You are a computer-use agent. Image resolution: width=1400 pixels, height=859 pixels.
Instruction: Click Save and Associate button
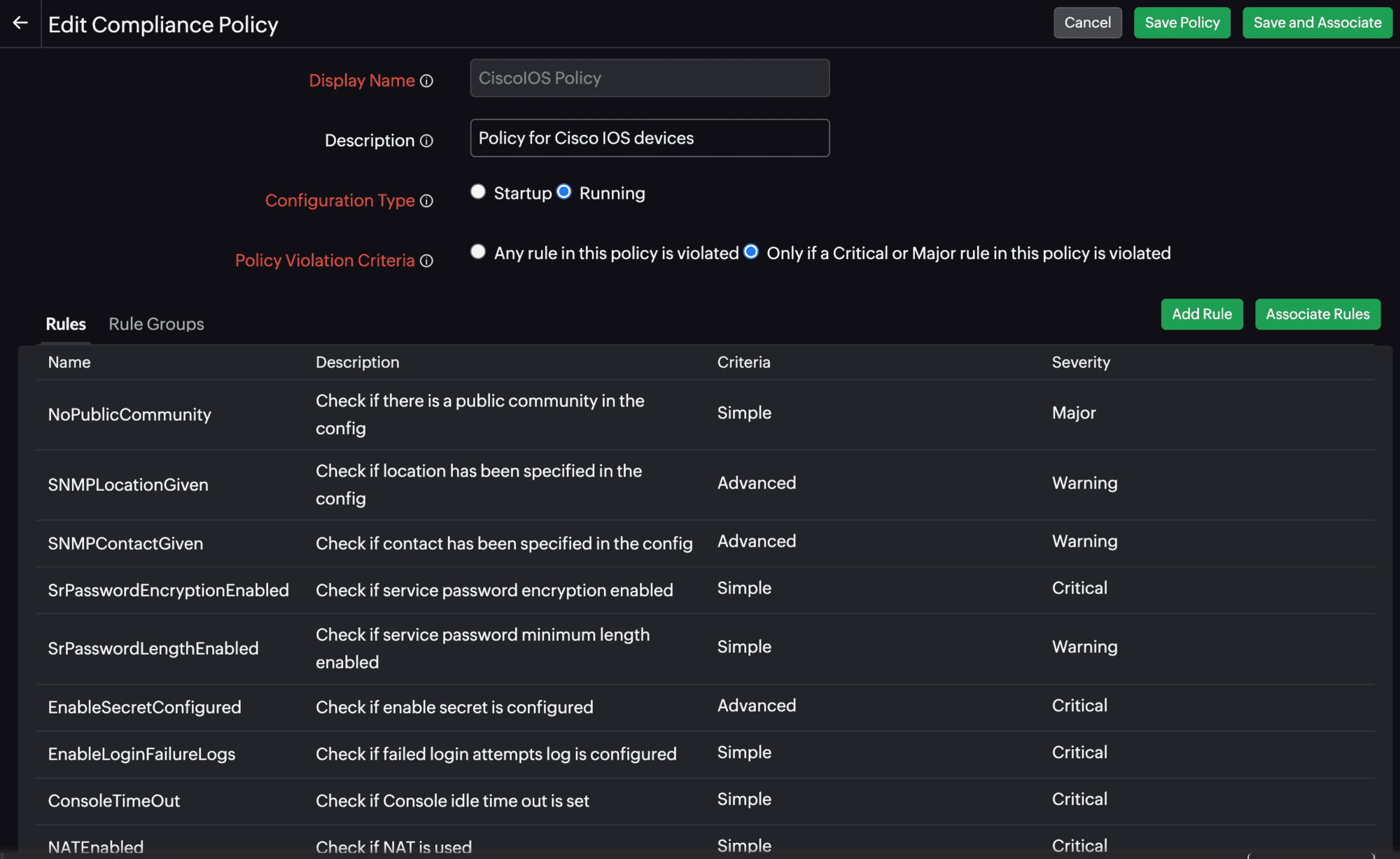point(1317,23)
